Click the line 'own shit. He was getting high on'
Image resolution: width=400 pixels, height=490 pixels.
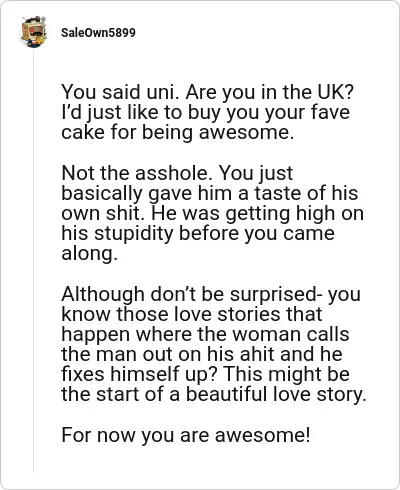point(212,213)
